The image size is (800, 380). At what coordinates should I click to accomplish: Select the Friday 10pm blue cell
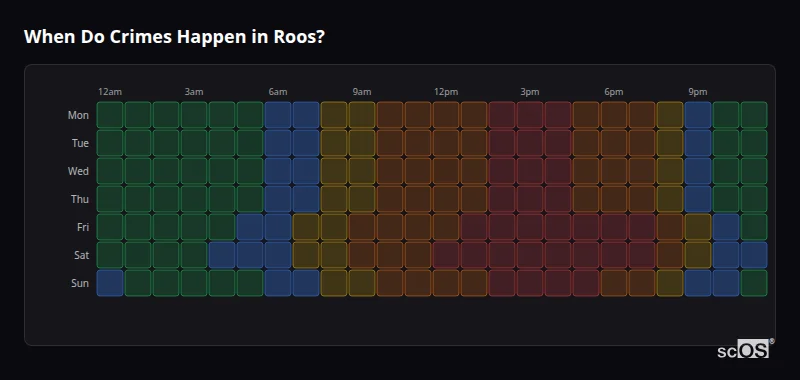point(726,227)
